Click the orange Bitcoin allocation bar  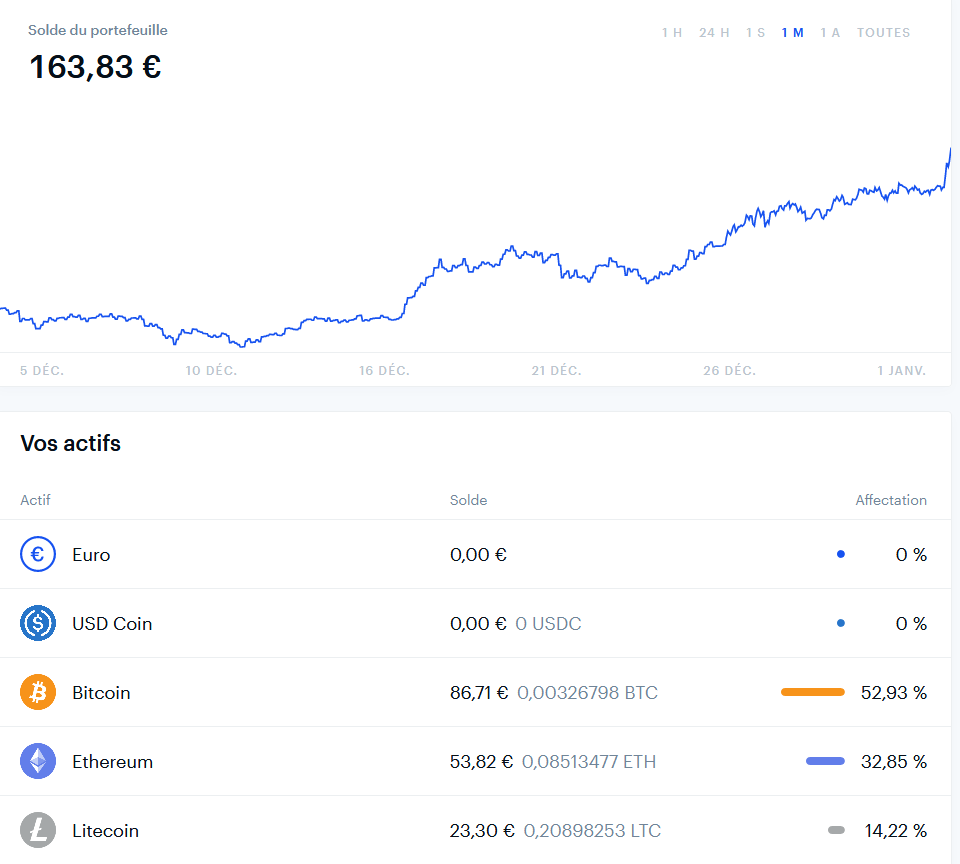(812, 692)
